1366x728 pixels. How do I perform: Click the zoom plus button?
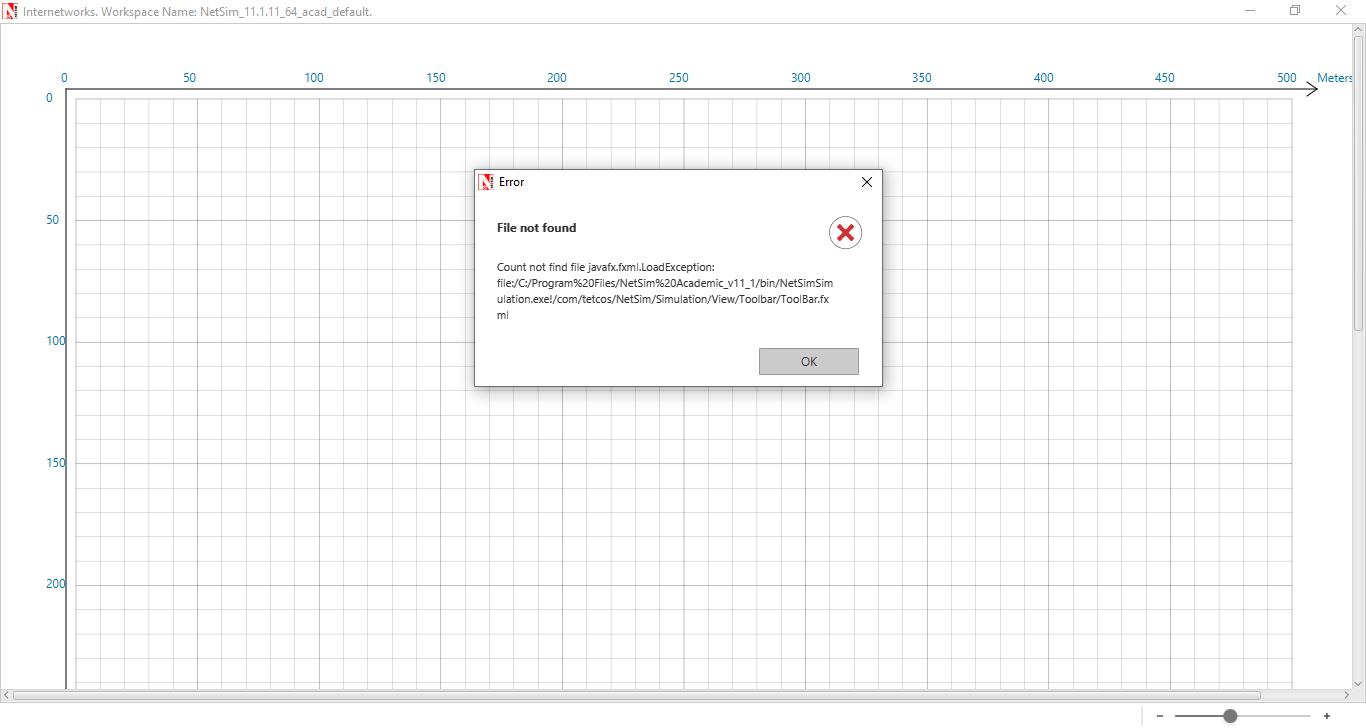tap(1326, 716)
